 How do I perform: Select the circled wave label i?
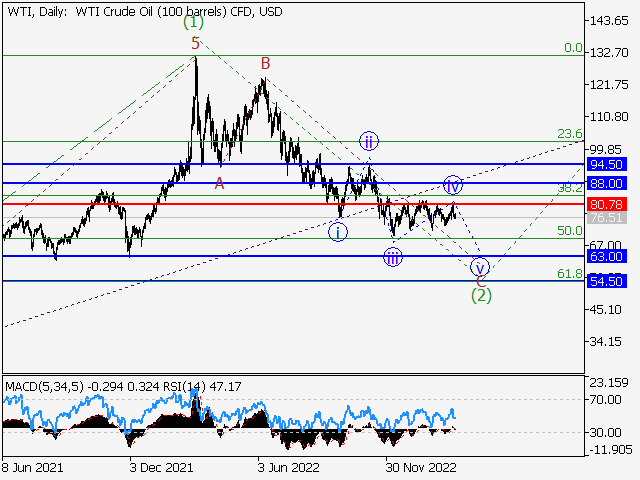338,233
